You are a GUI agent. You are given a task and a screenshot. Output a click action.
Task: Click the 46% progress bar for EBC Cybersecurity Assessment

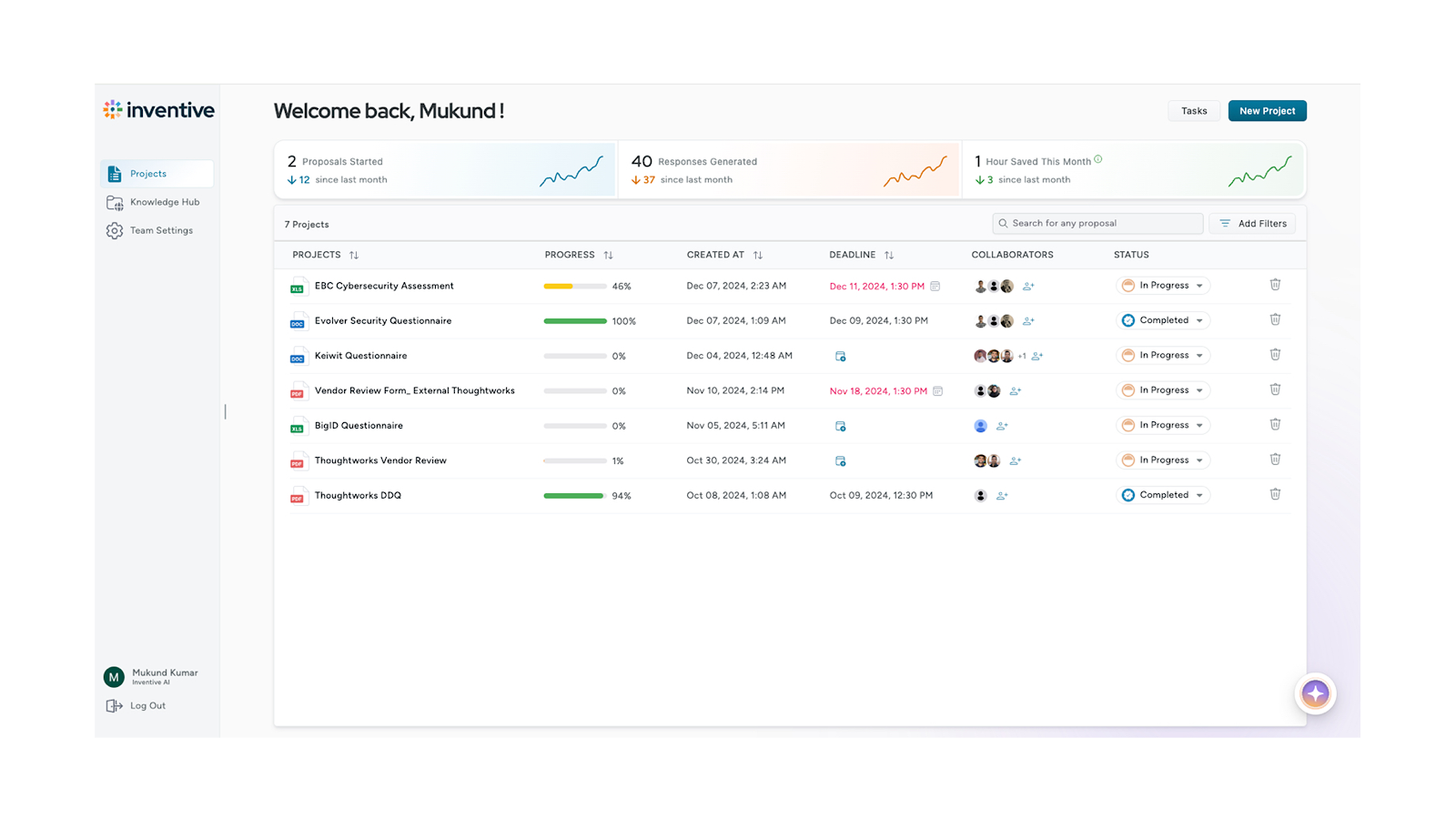pos(574,285)
